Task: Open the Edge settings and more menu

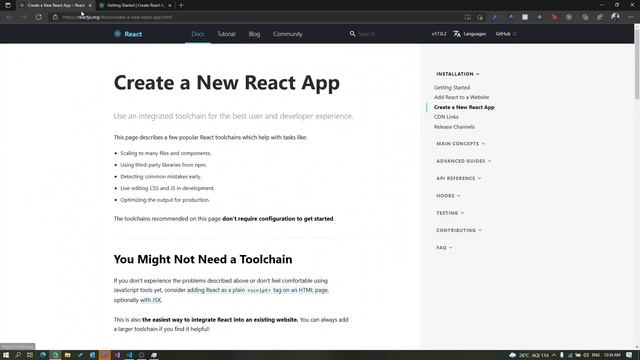Action: (x=631, y=17)
